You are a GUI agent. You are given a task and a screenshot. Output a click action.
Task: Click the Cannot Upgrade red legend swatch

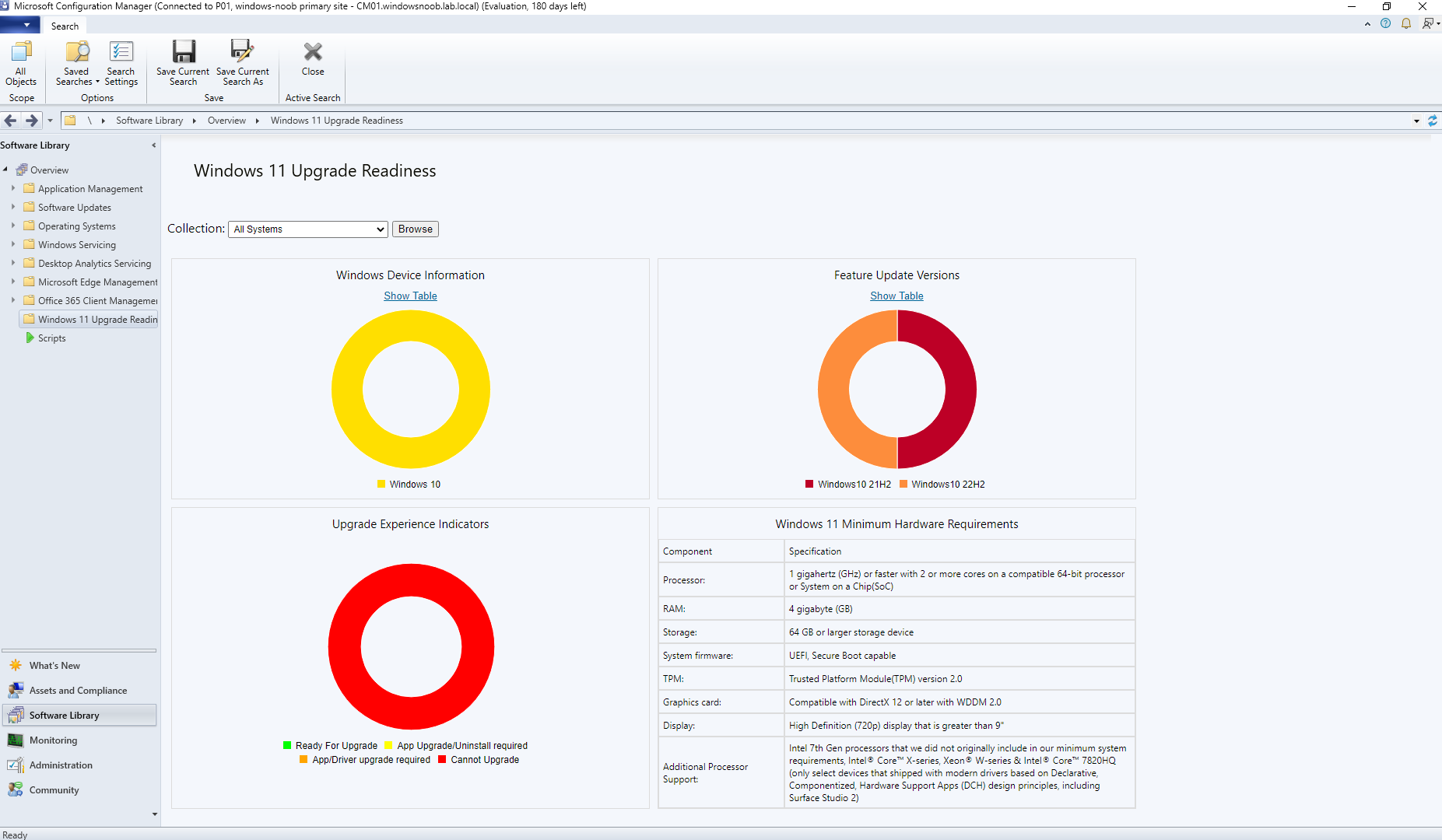click(x=442, y=759)
